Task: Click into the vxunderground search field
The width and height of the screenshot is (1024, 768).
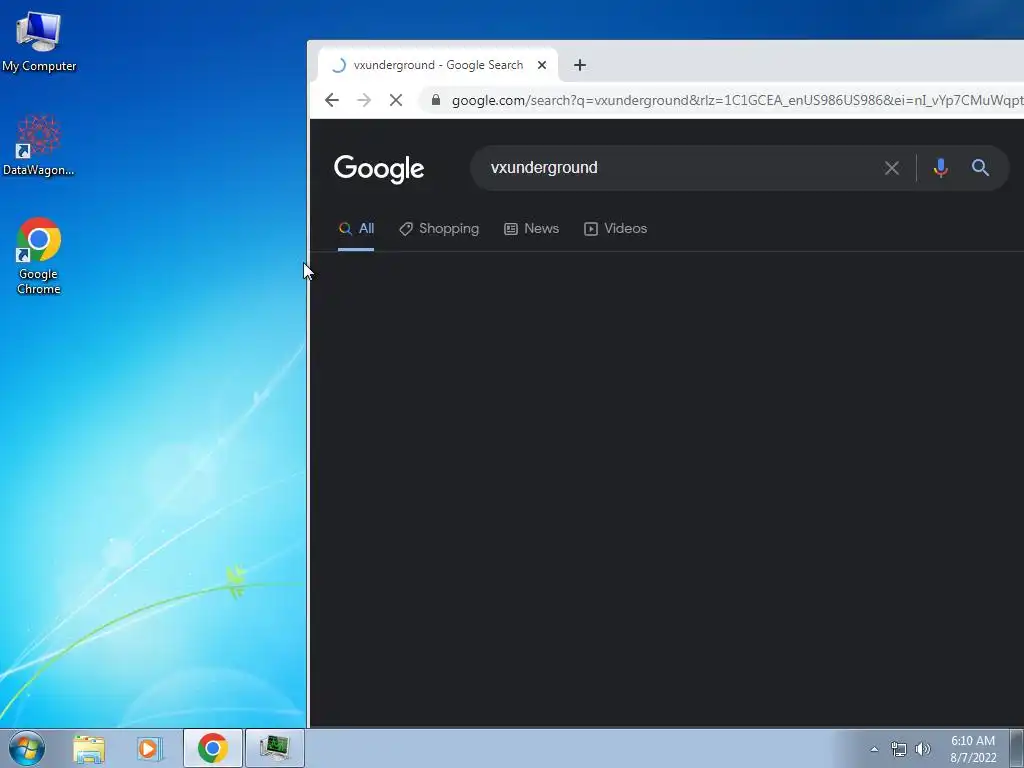Action: click(x=679, y=168)
